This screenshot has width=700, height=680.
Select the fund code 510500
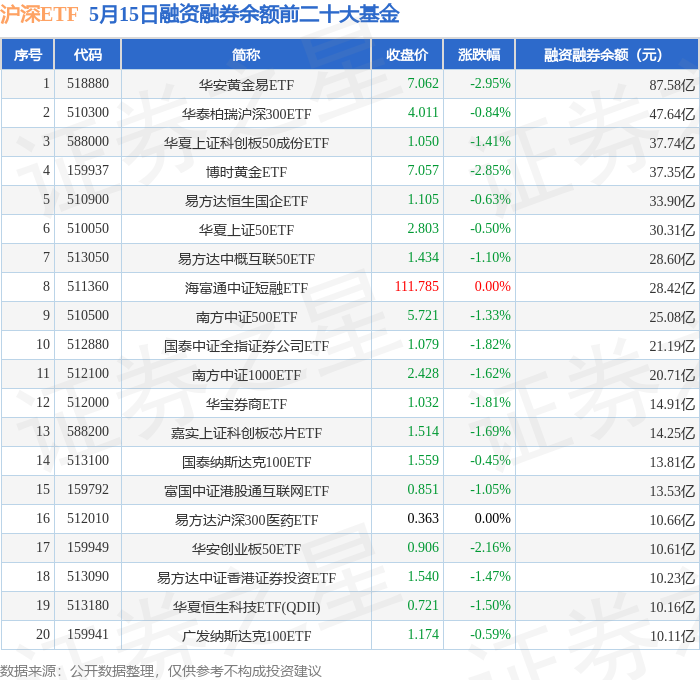(x=88, y=316)
